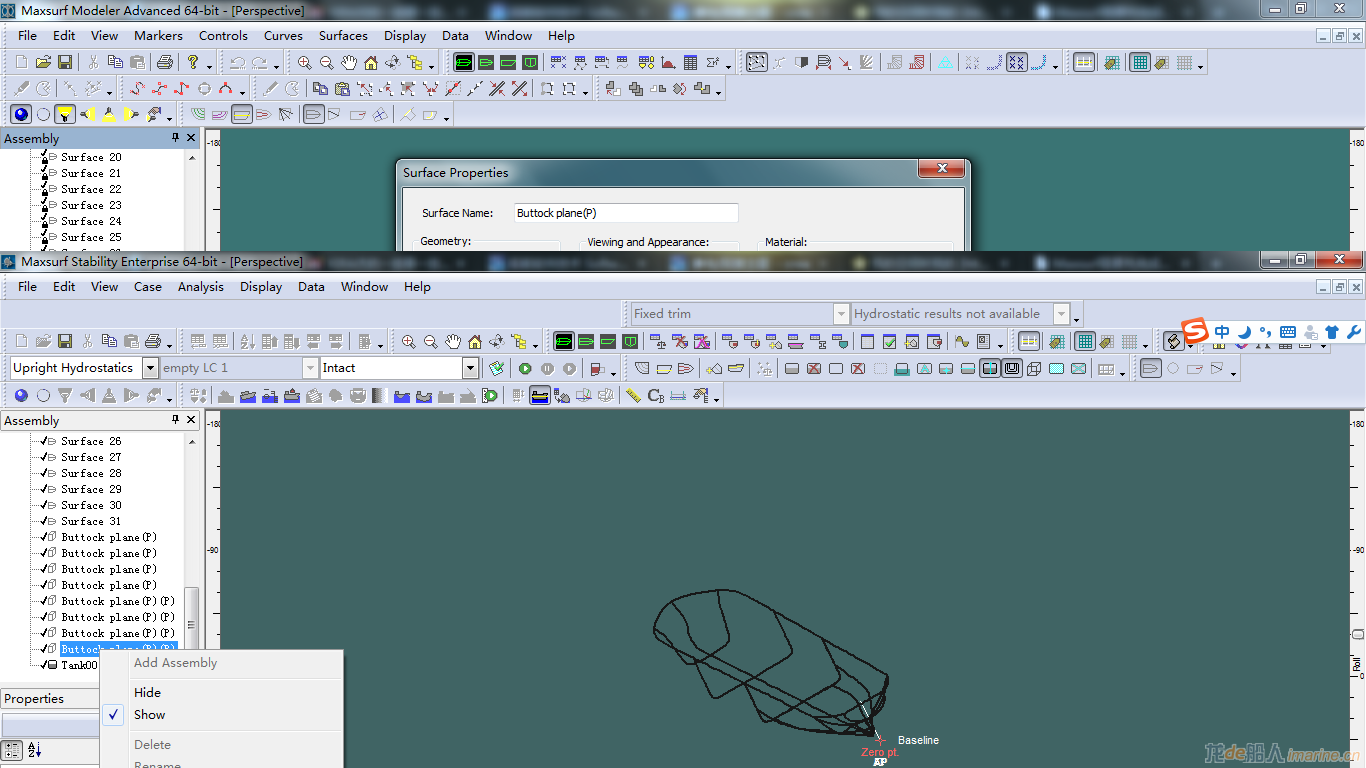The height and width of the screenshot is (768, 1366).
Task: Open empty LC 1 loadcase dropdown
Action: click(x=310, y=368)
